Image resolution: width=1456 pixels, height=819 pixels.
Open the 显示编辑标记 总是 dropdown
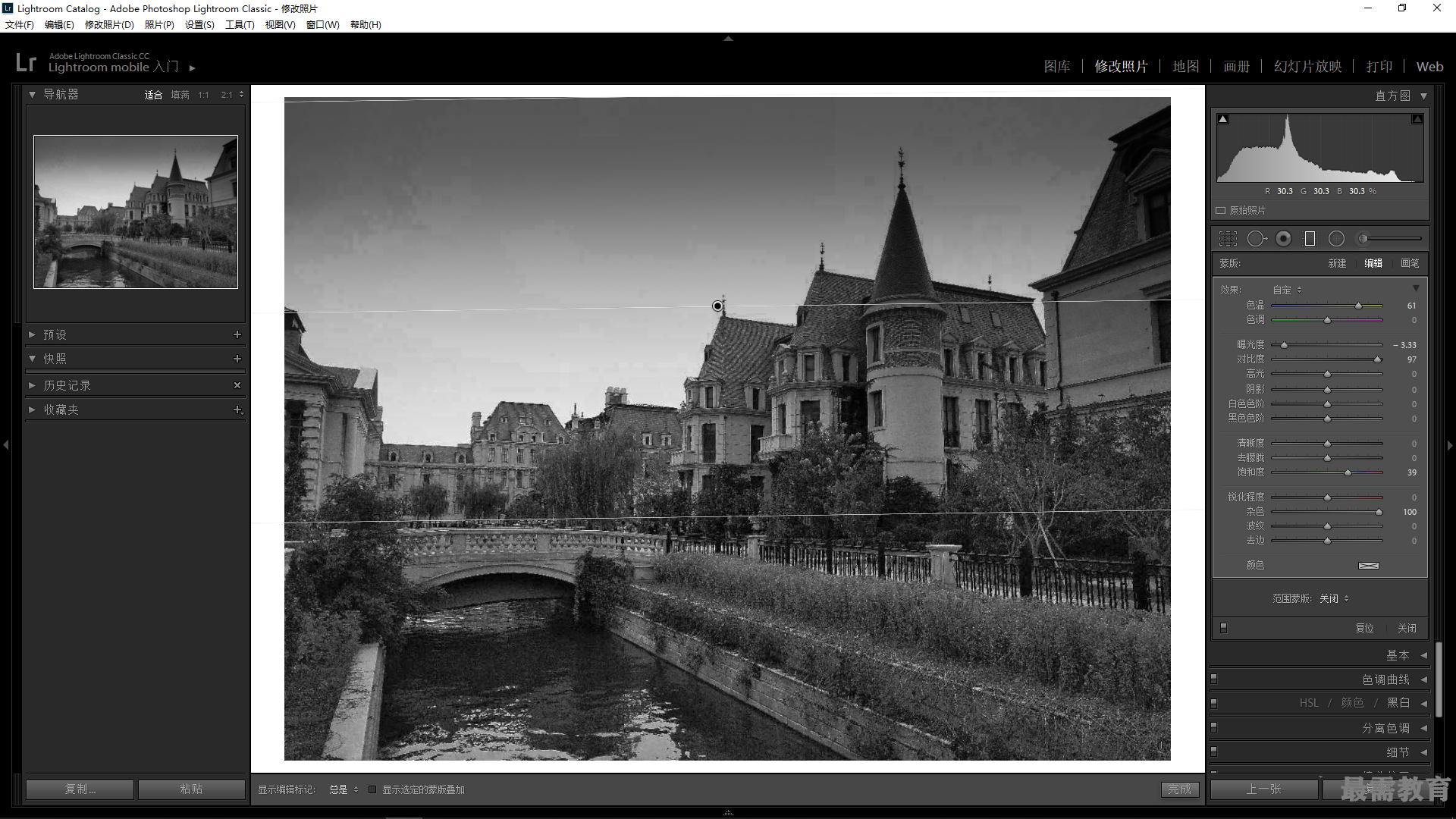point(344,789)
